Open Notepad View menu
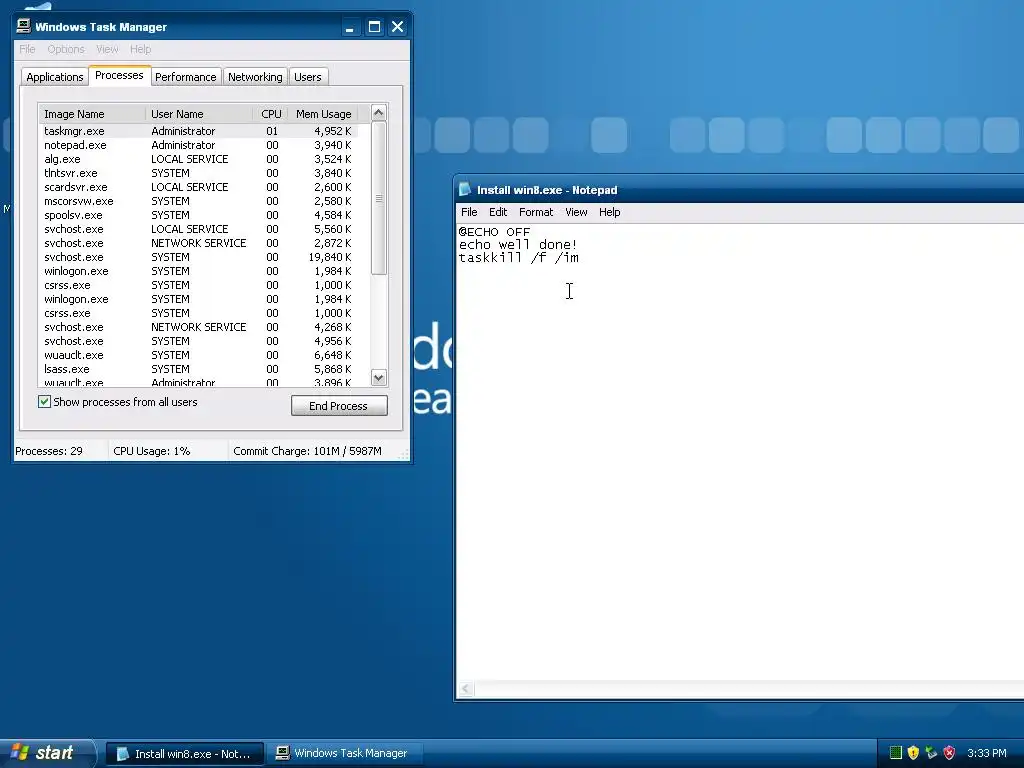Viewport: 1024px width, 768px height. pos(576,212)
